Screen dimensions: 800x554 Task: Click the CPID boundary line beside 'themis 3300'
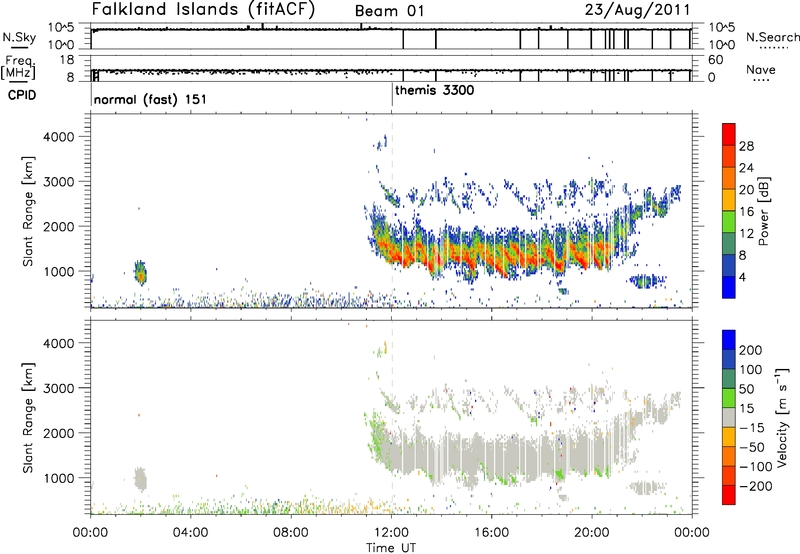(x=392, y=94)
